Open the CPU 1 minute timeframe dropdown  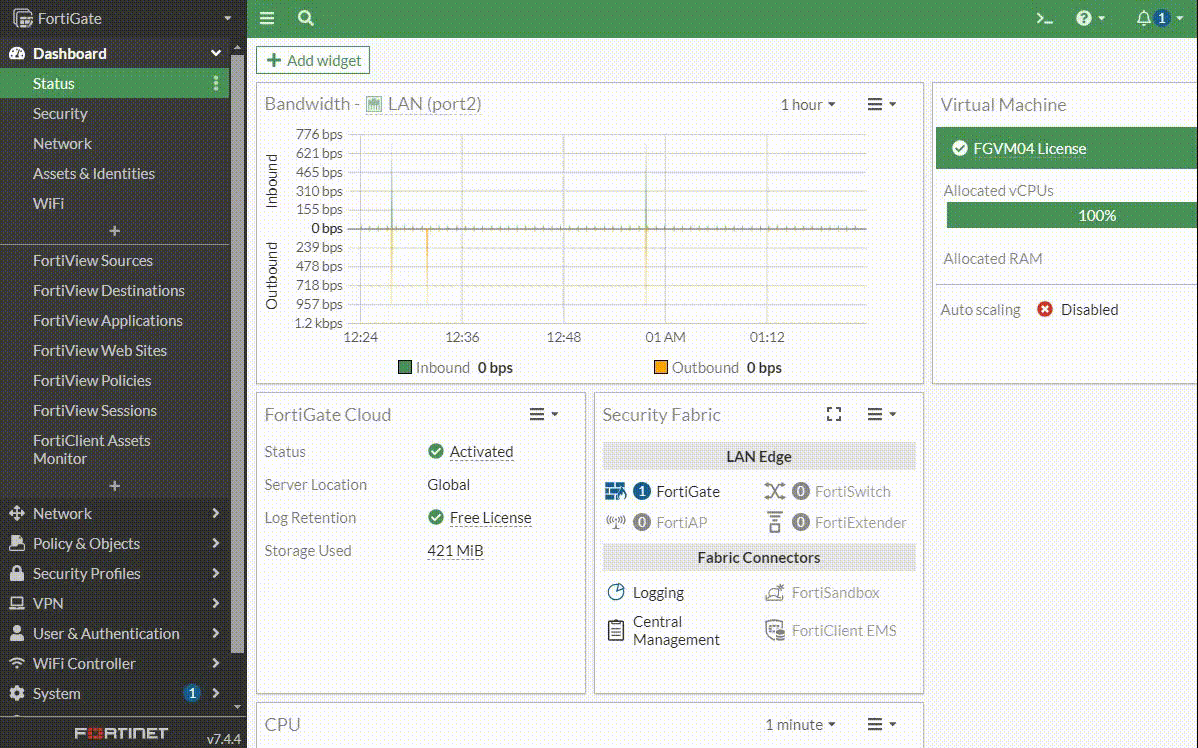(800, 724)
